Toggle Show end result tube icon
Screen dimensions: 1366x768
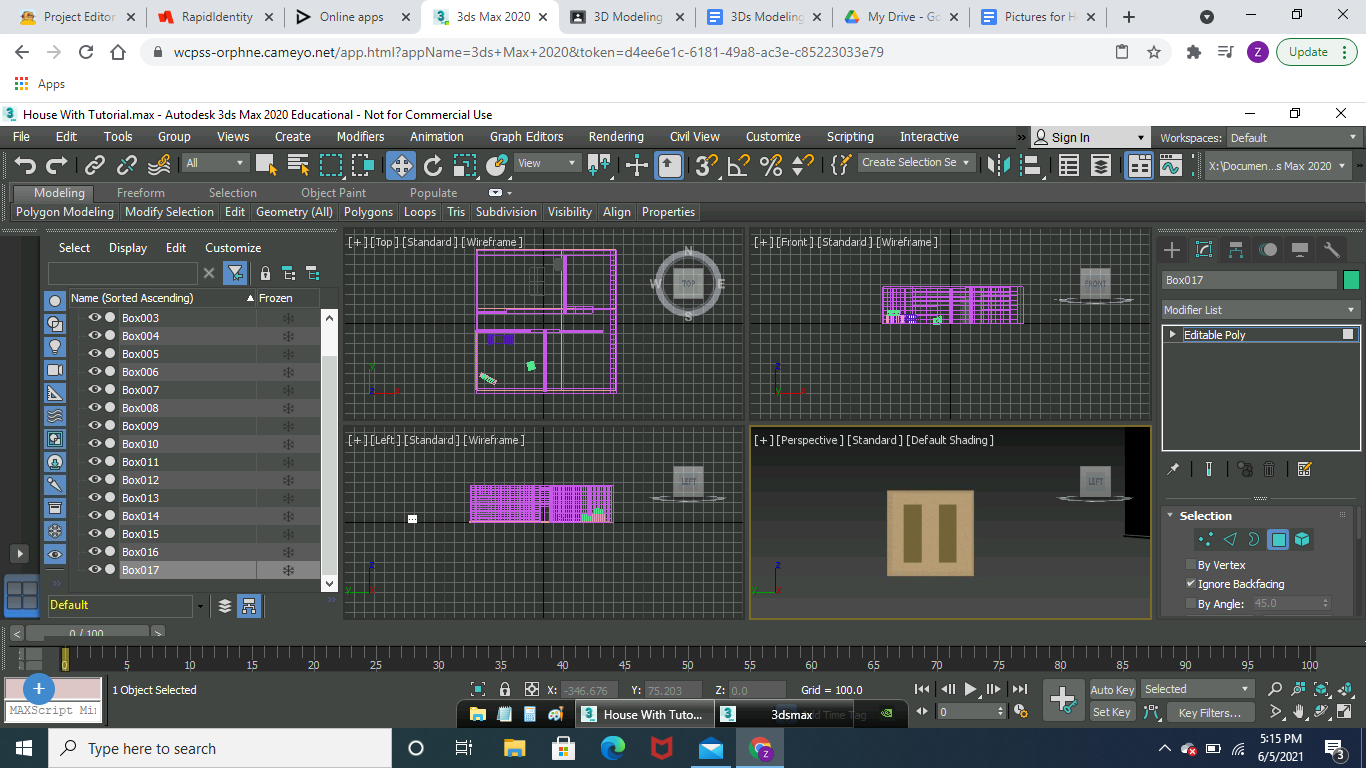[x=1209, y=469]
